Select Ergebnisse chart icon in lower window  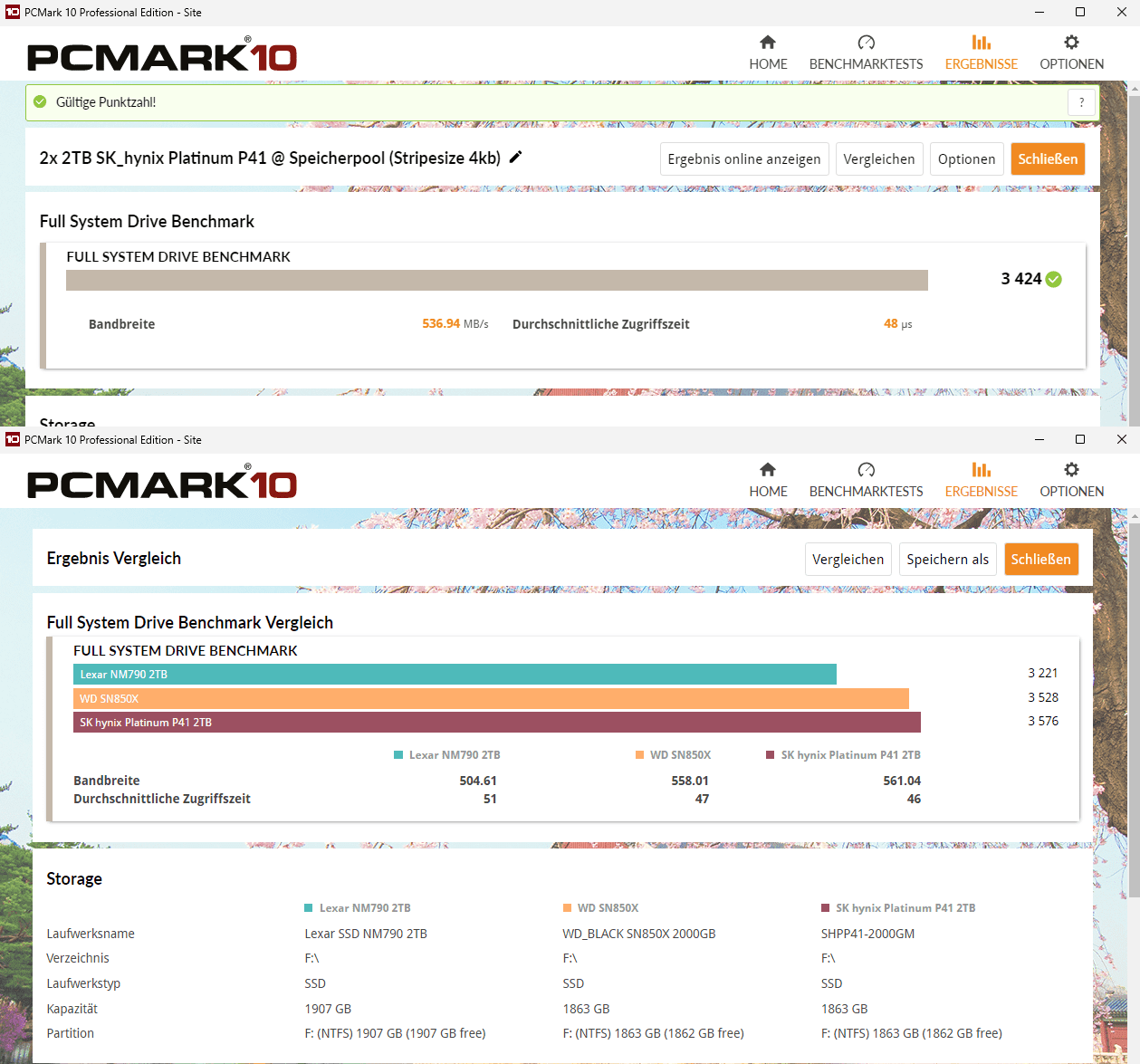click(982, 469)
